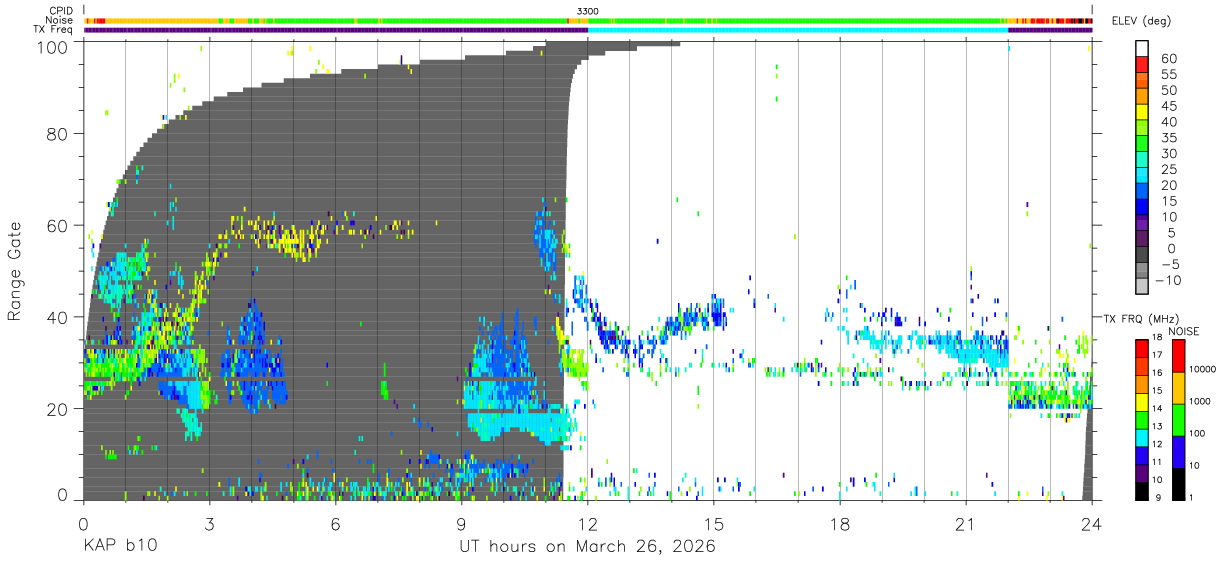
Task: Click the green 100–1000 NOISE colorbar segment
Action: point(1180,419)
